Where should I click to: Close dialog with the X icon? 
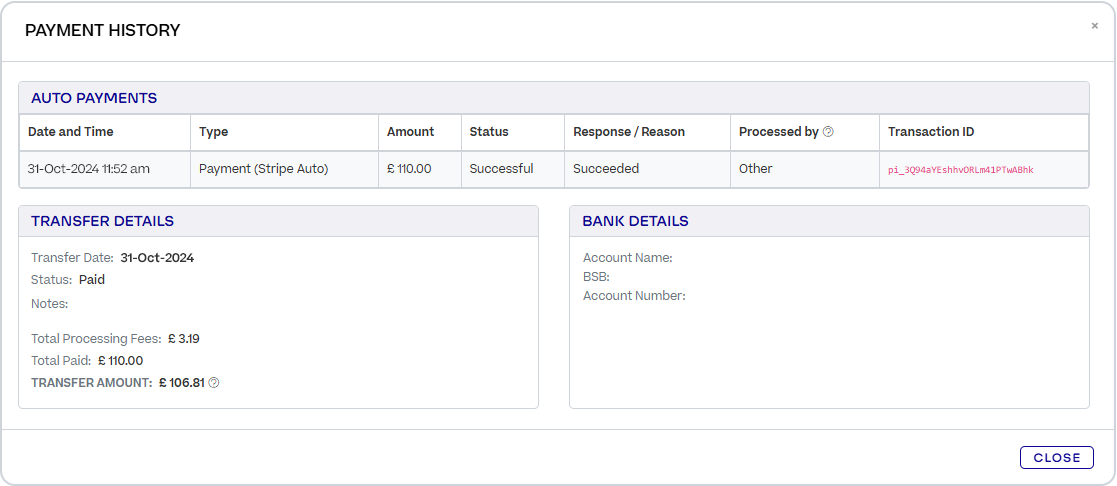coord(1095,26)
